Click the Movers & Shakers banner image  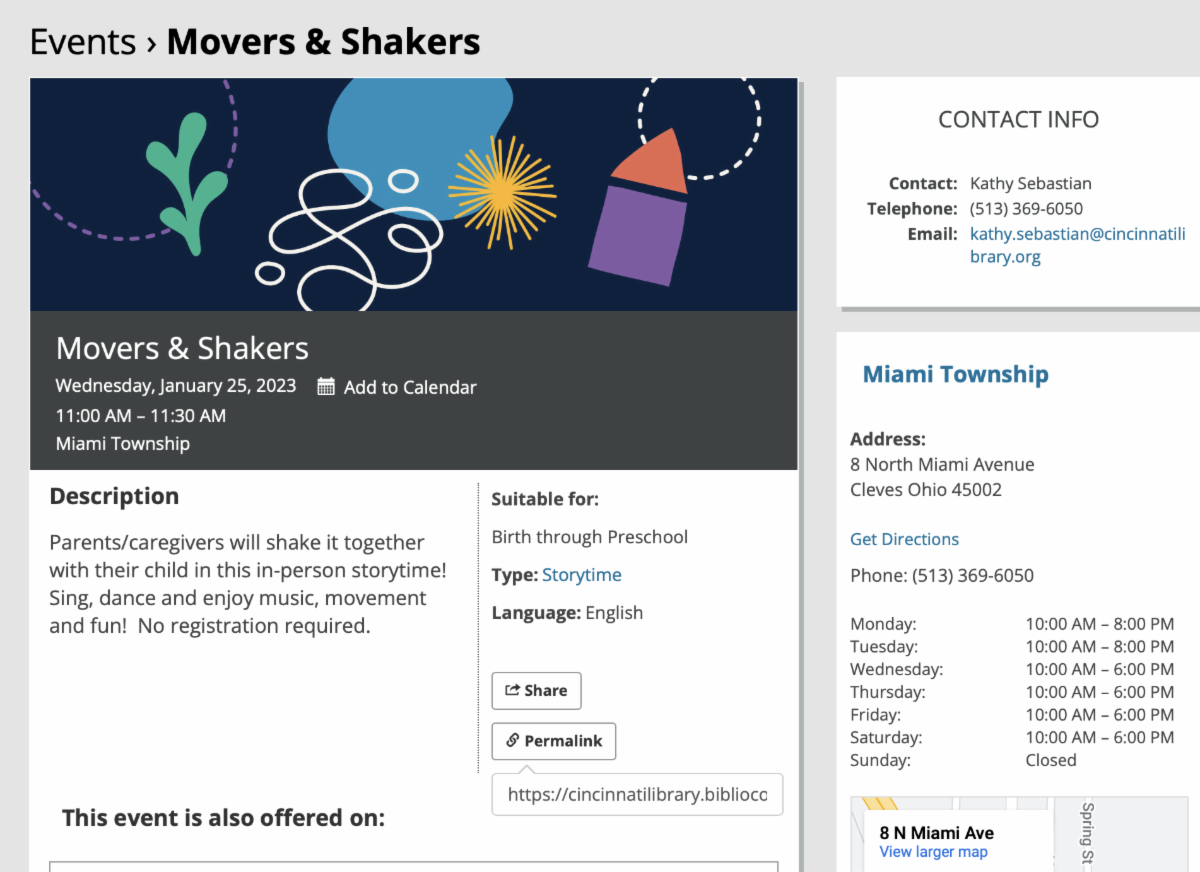414,194
